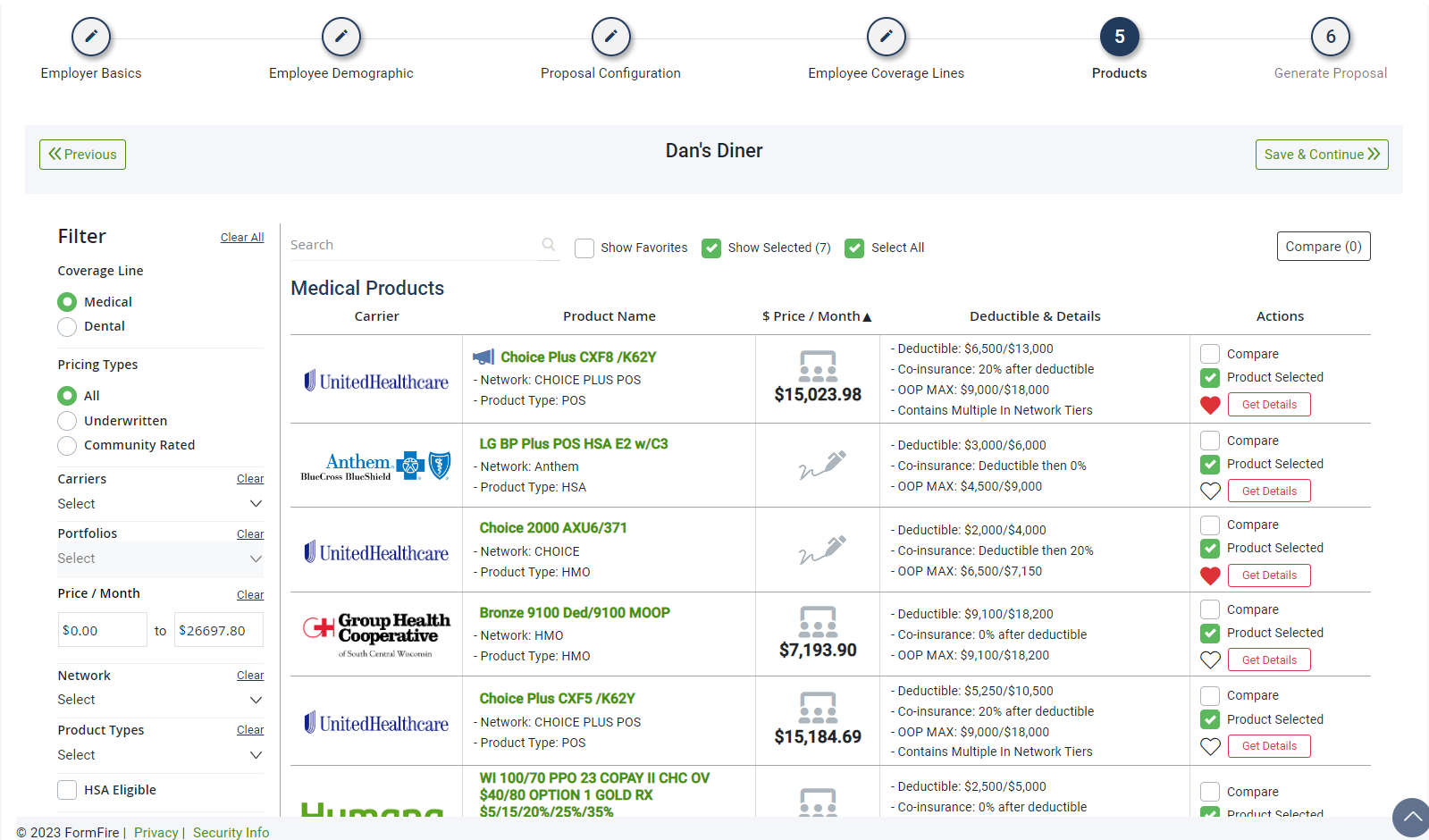1429x840 pixels.
Task: Clear the Price / Month filter
Action: point(250,595)
